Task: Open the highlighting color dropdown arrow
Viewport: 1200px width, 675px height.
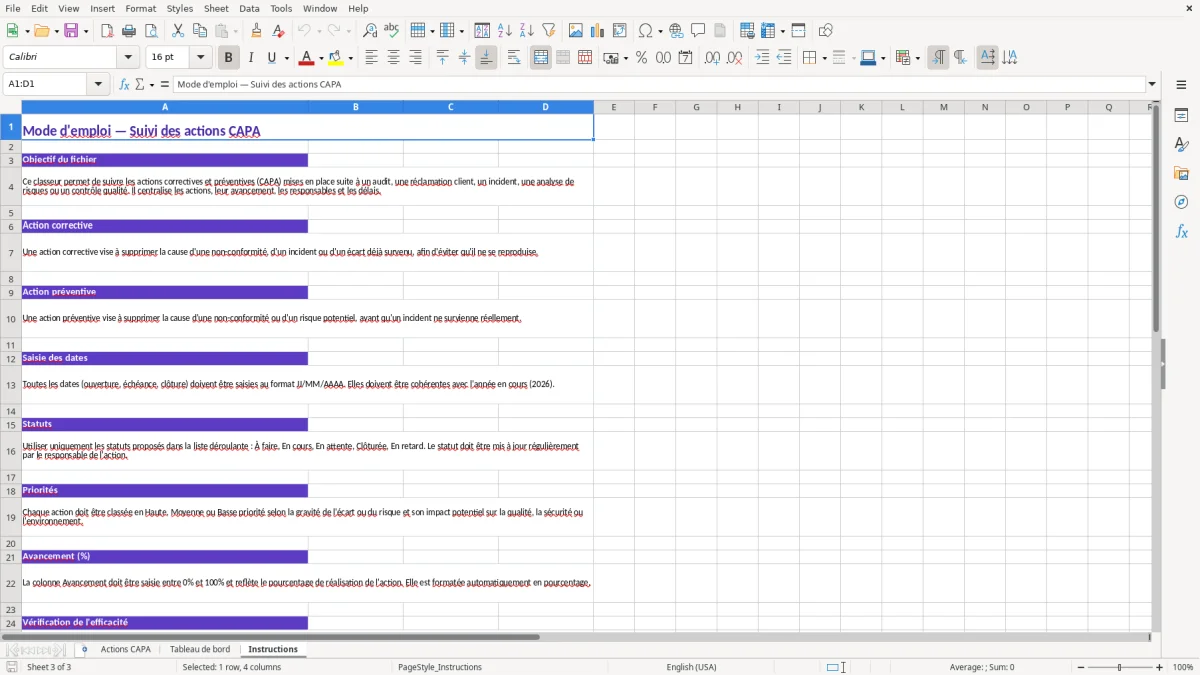Action: coord(350,58)
